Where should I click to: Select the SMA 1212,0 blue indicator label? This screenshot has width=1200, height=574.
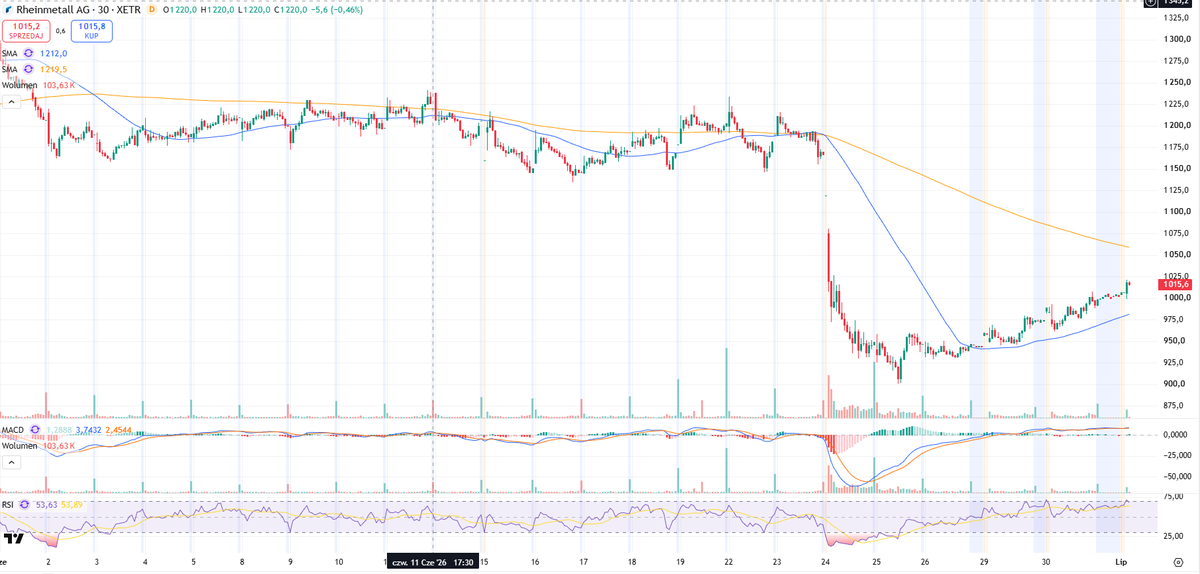click(x=10, y=53)
